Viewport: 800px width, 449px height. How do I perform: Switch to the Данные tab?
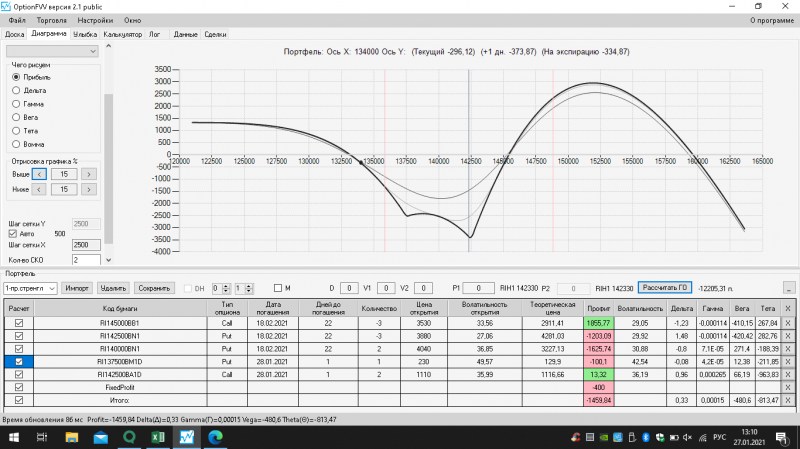click(x=185, y=34)
